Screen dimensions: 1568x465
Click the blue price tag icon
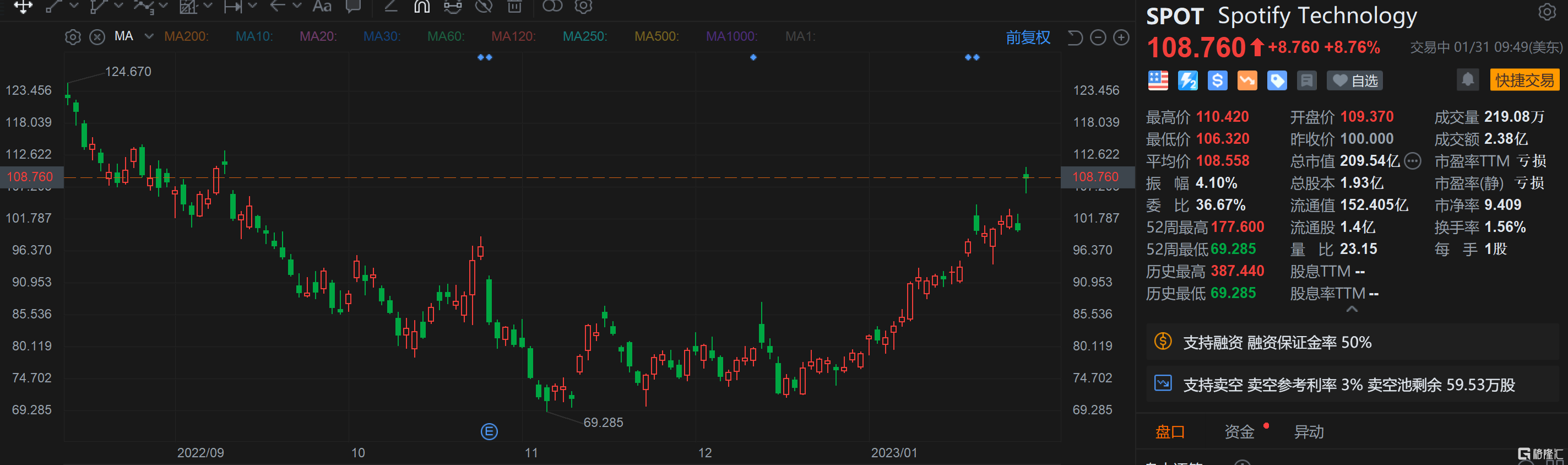point(1277,80)
